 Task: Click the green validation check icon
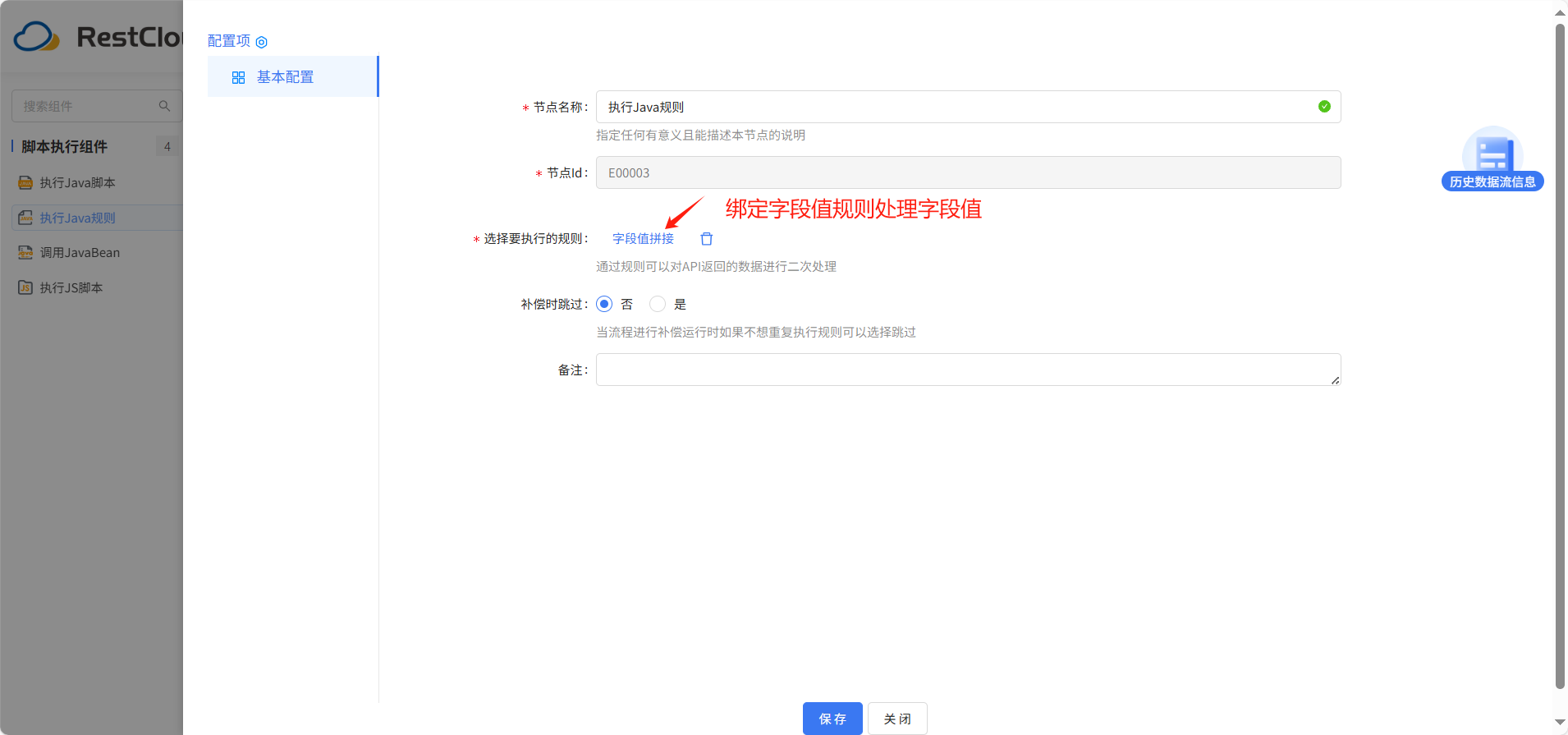click(x=1324, y=107)
